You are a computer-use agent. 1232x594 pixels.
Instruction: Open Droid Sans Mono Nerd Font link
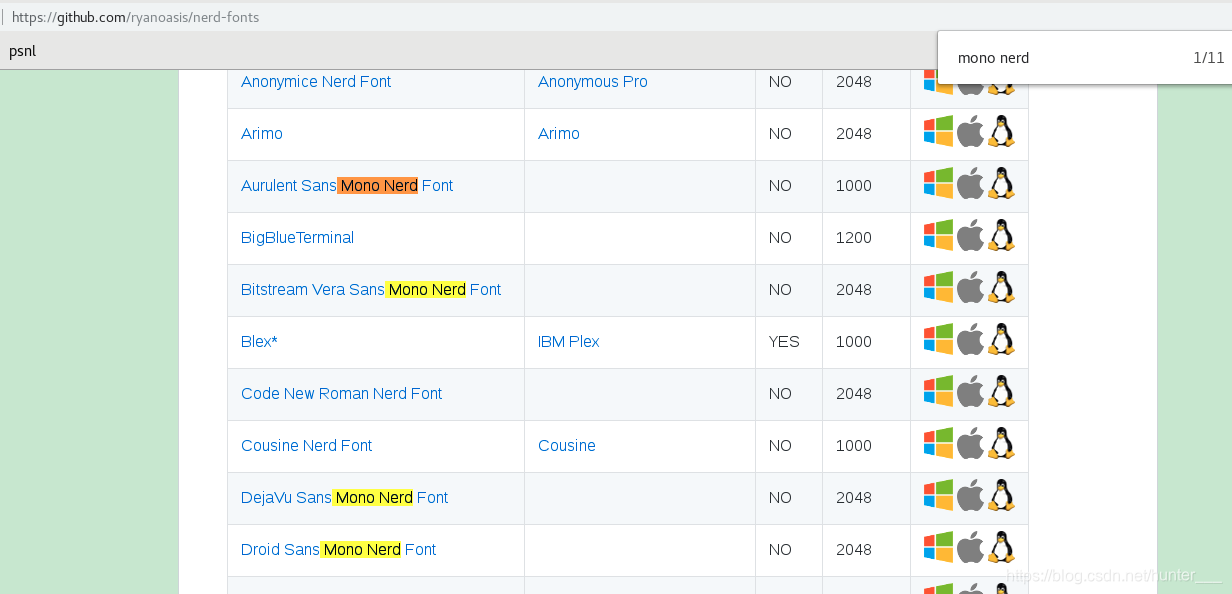click(339, 550)
